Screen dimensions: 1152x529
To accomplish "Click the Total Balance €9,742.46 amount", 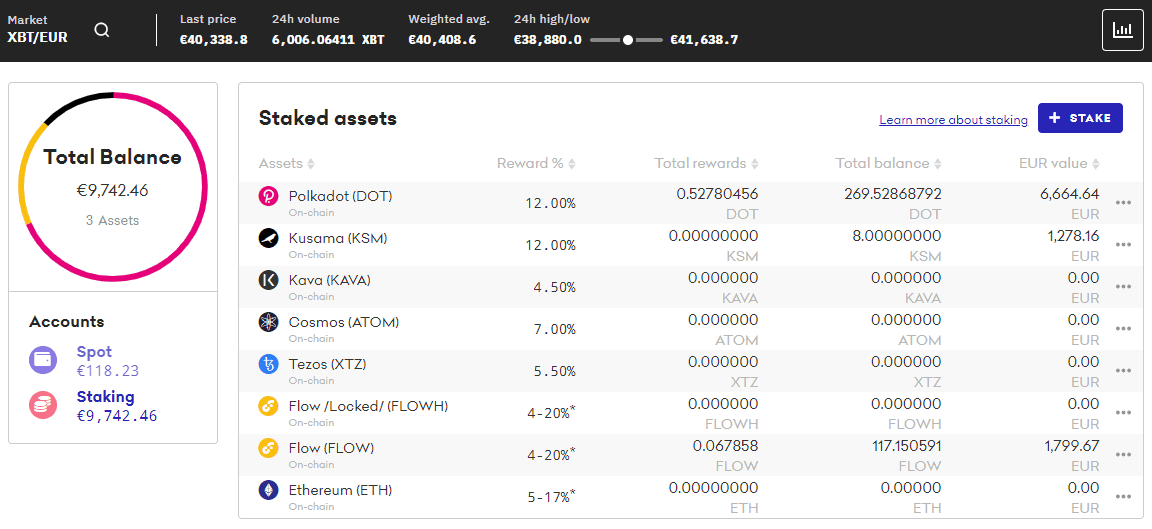I will (112, 191).
